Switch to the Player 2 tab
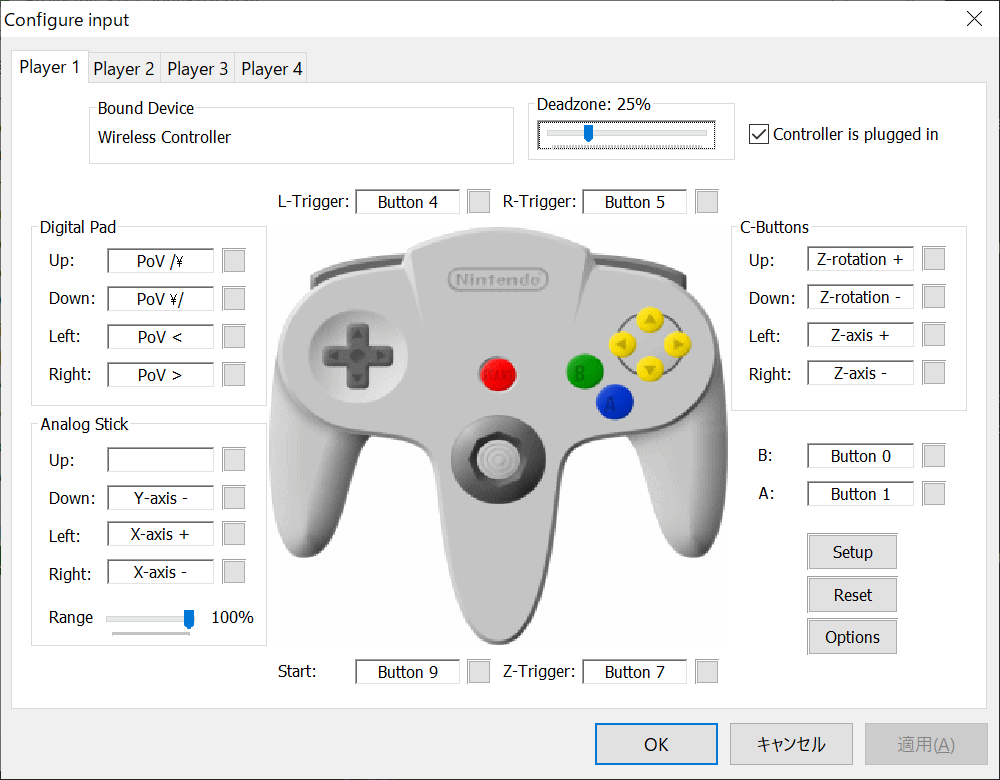Screen dimensions: 1000x780 124,68
